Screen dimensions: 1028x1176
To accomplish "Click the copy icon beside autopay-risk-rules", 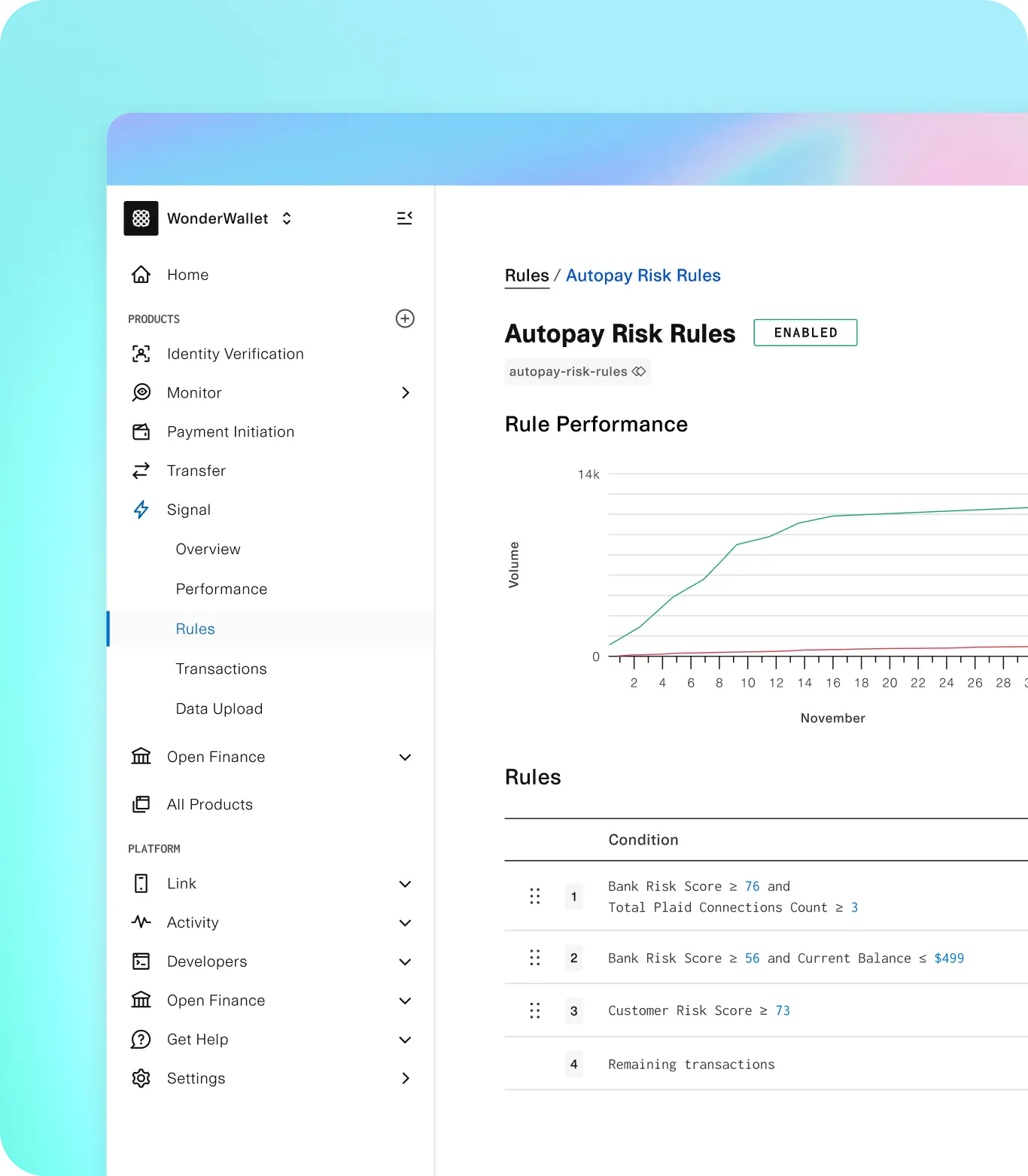I will tap(639, 371).
